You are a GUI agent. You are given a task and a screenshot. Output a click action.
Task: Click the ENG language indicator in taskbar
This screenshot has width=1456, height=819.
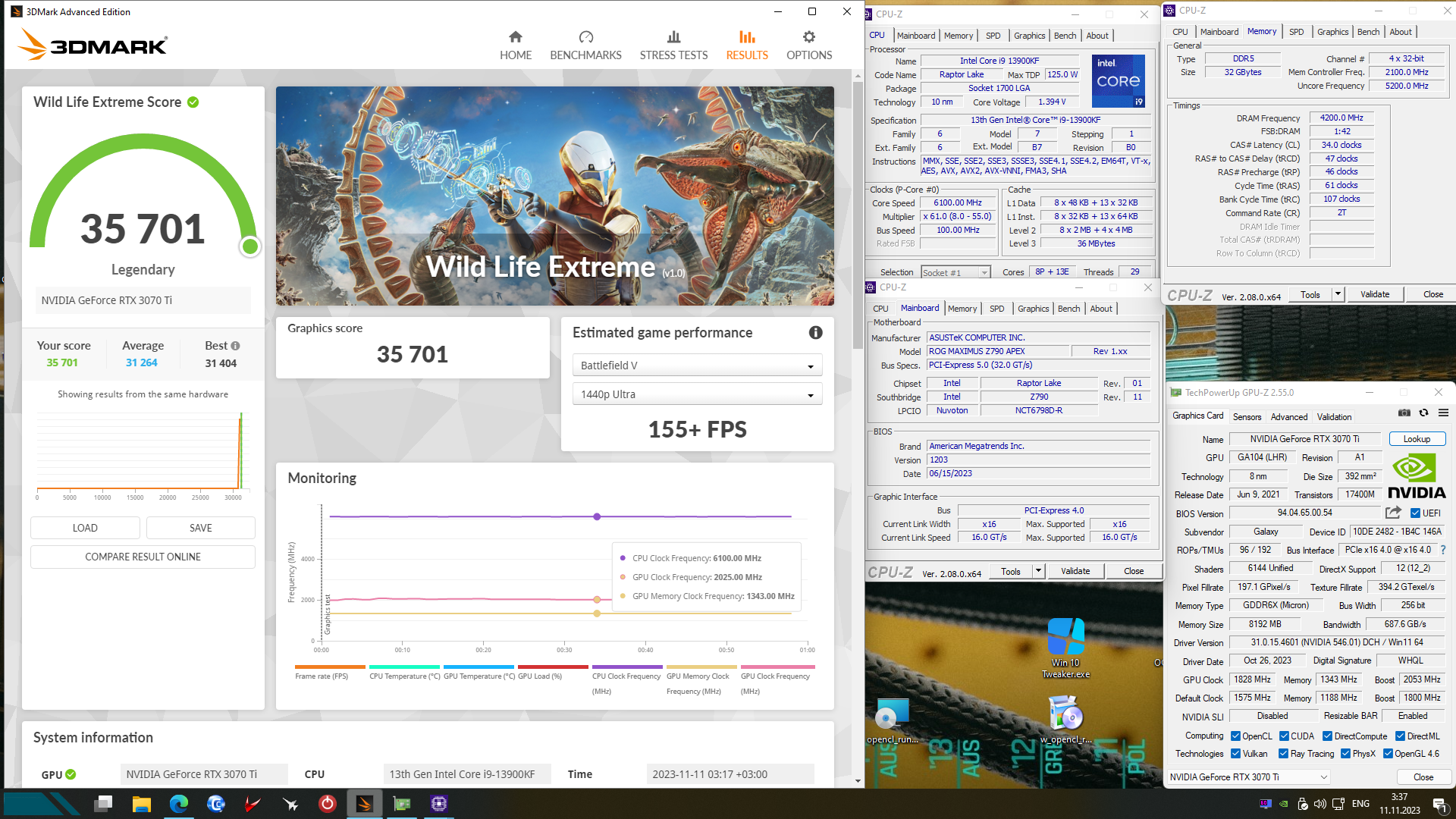click(x=1360, y=804)
